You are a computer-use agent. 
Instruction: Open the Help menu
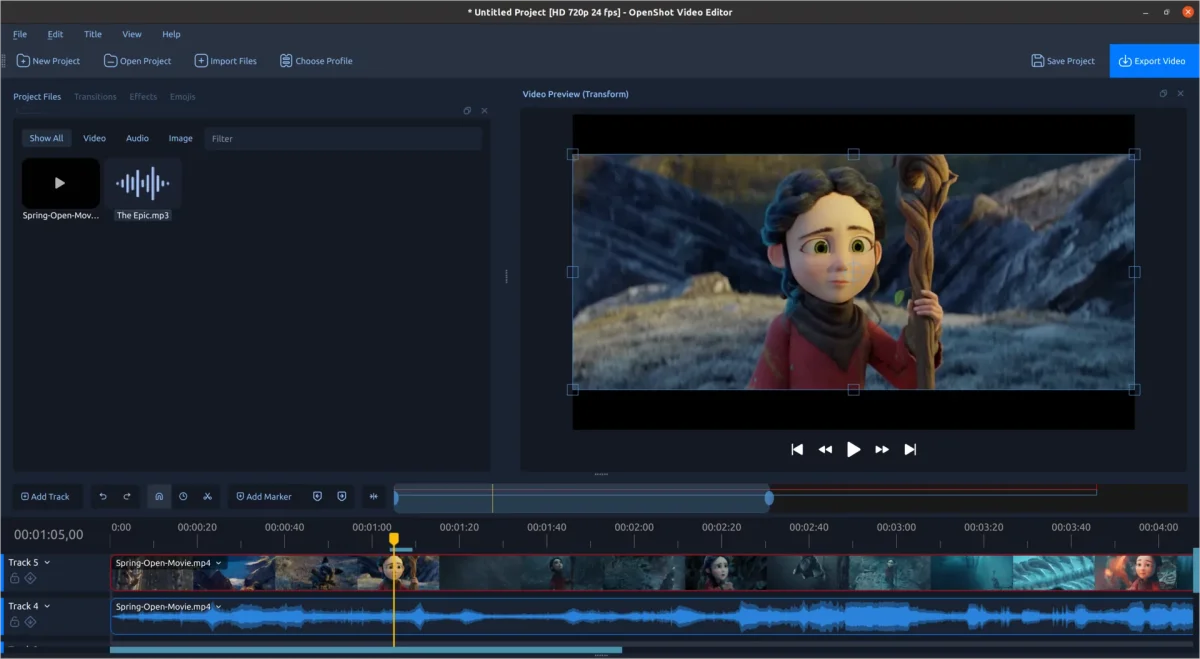click(171, 34)
